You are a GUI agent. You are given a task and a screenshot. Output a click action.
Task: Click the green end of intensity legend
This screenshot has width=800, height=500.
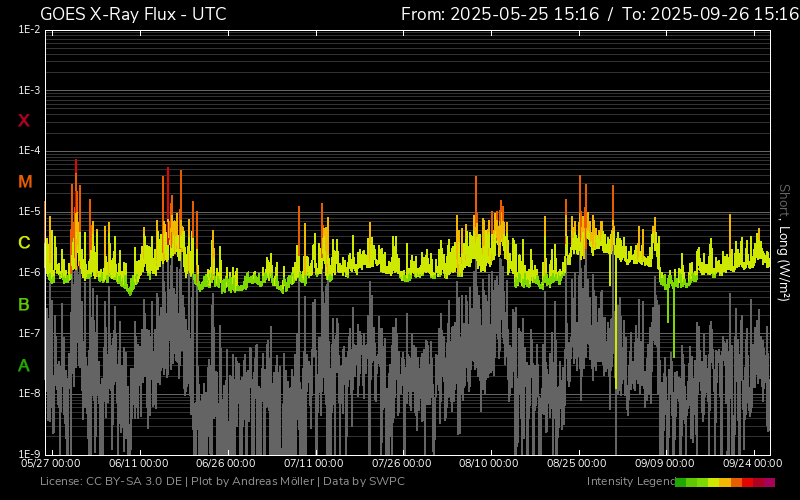pos(681,482)
